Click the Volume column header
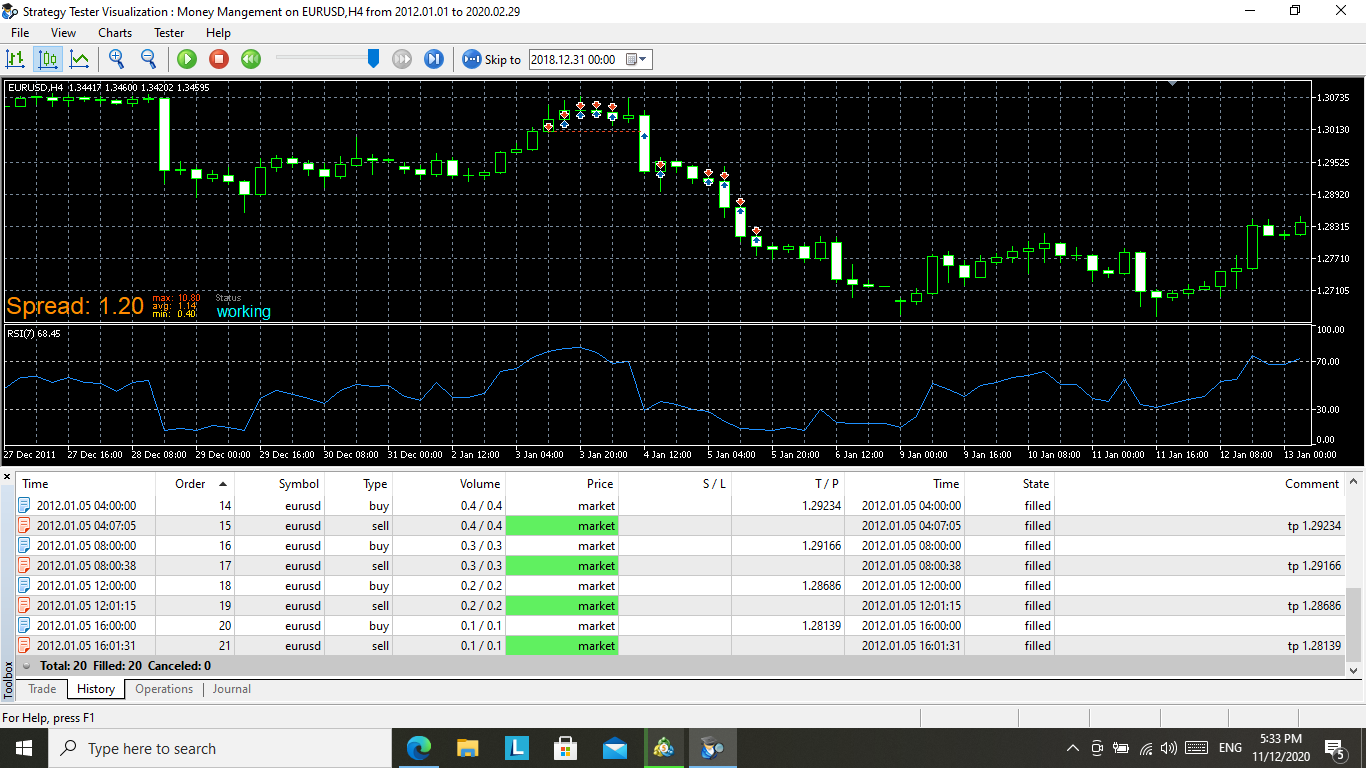This screenshot has width=1366, height=768. [449, 484]
